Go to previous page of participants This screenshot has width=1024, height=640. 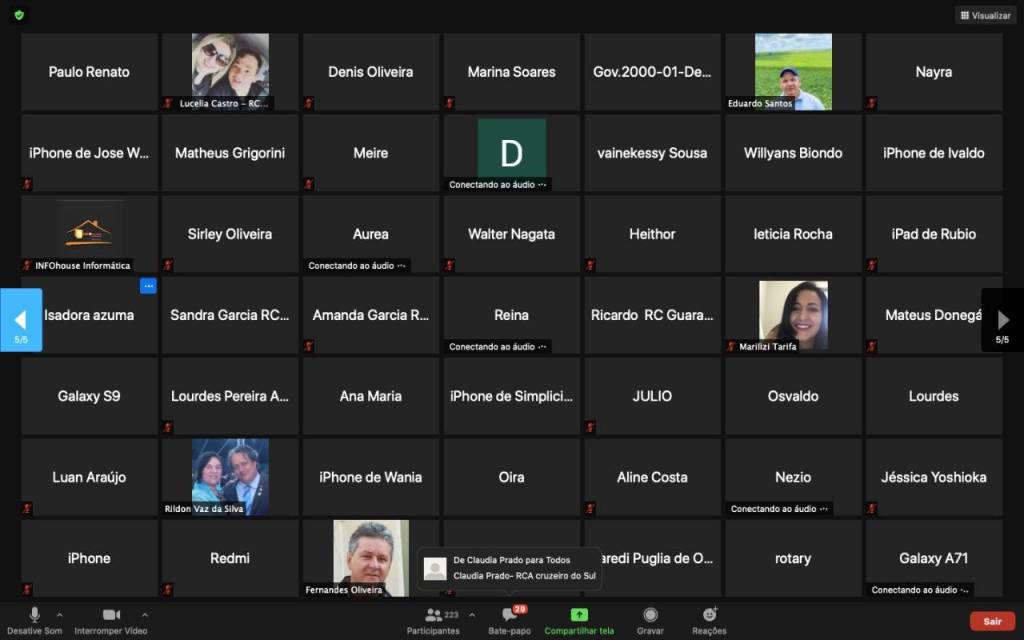click(x=21, y=320)
